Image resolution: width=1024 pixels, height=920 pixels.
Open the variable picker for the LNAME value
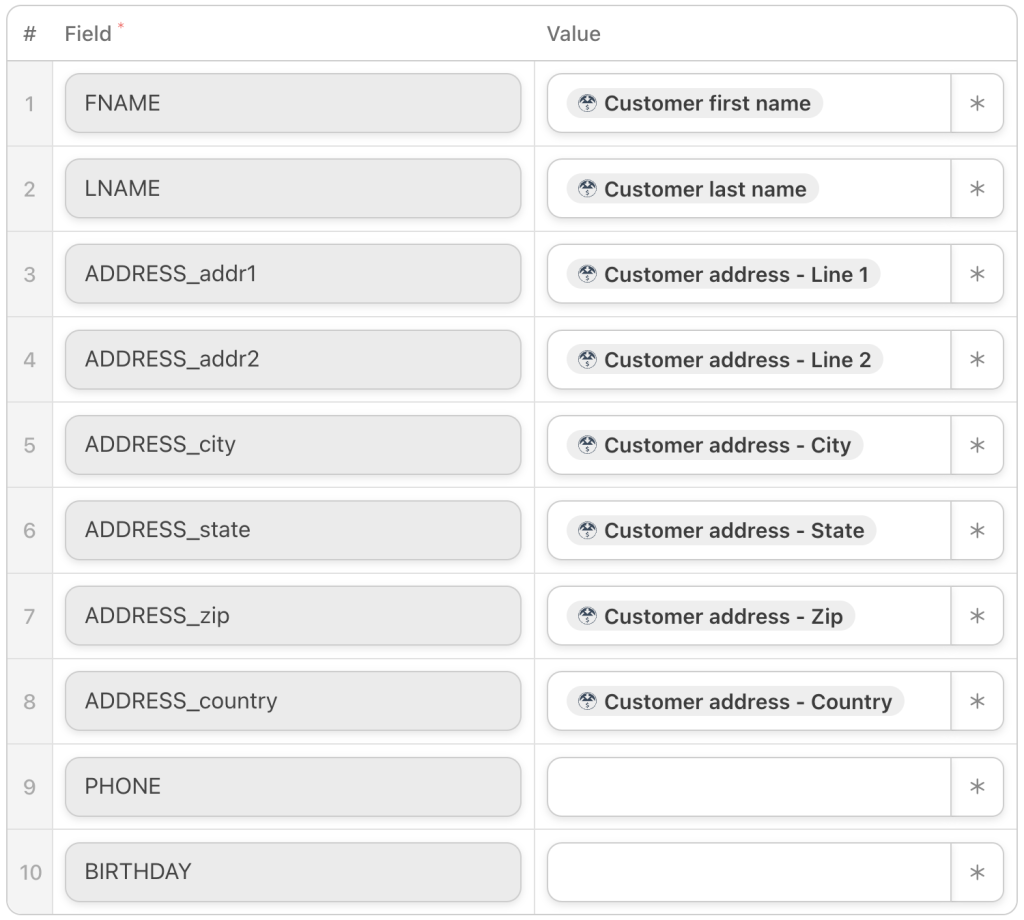click(978, 189)
